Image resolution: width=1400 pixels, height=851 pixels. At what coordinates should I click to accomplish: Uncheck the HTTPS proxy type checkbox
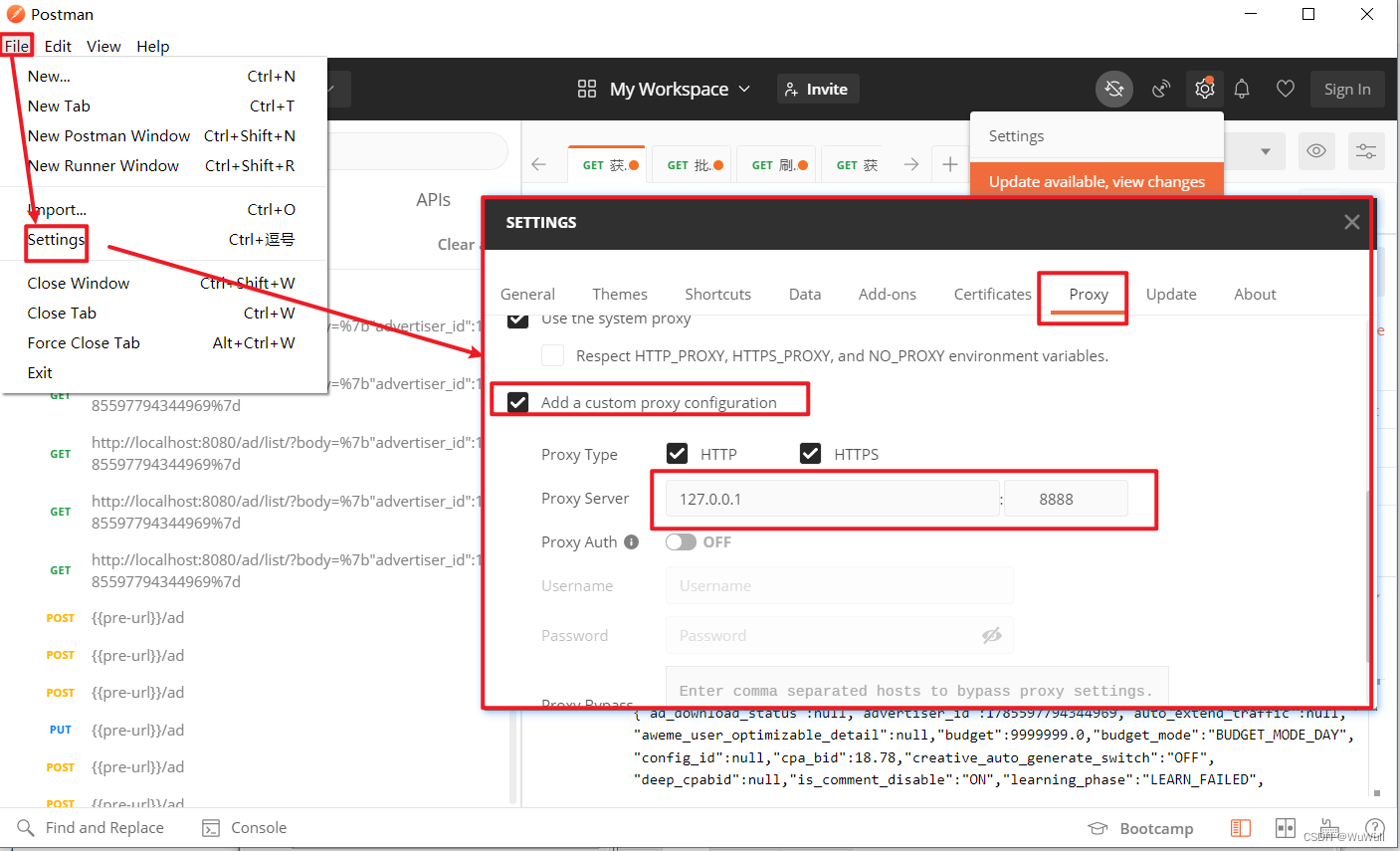pyautogui.click(x=811, y=454)
